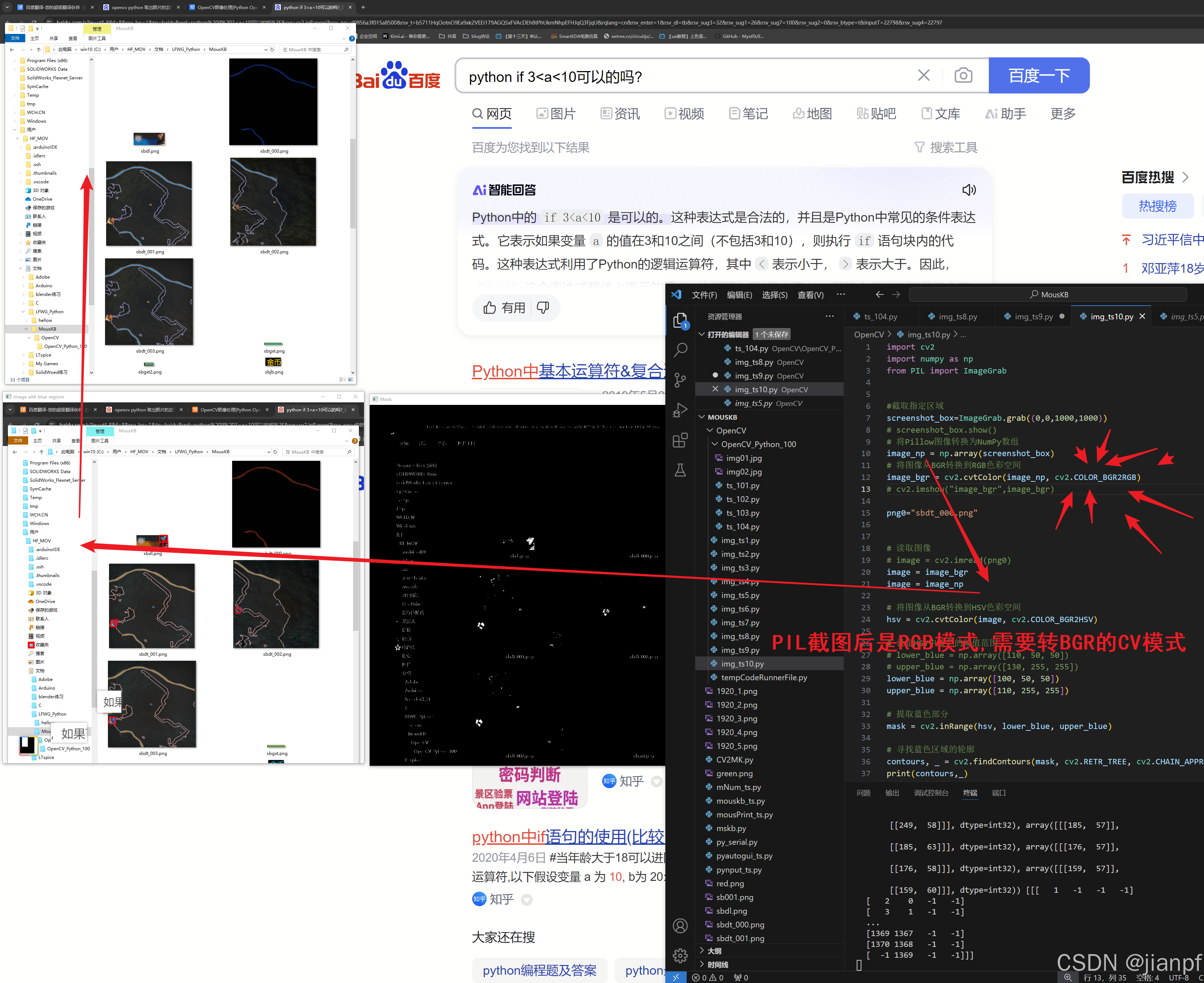1204x983 pixels.
Task: Collapse the 打开的编辑器 section
Action: (702, 334)
